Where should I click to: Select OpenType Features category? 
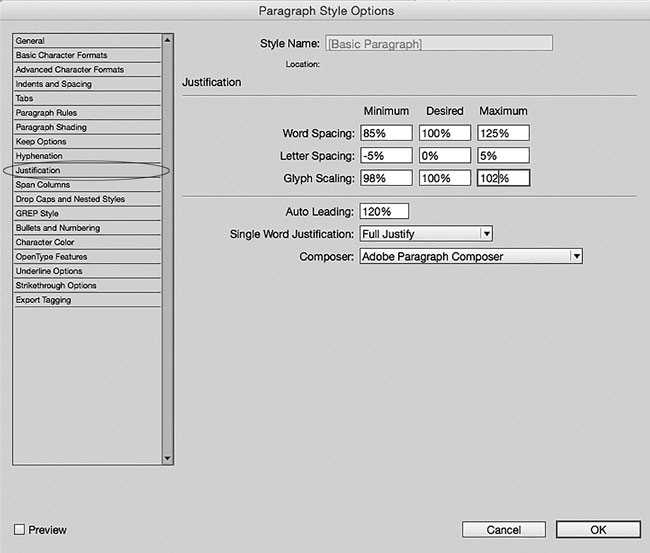pos(87,257)
